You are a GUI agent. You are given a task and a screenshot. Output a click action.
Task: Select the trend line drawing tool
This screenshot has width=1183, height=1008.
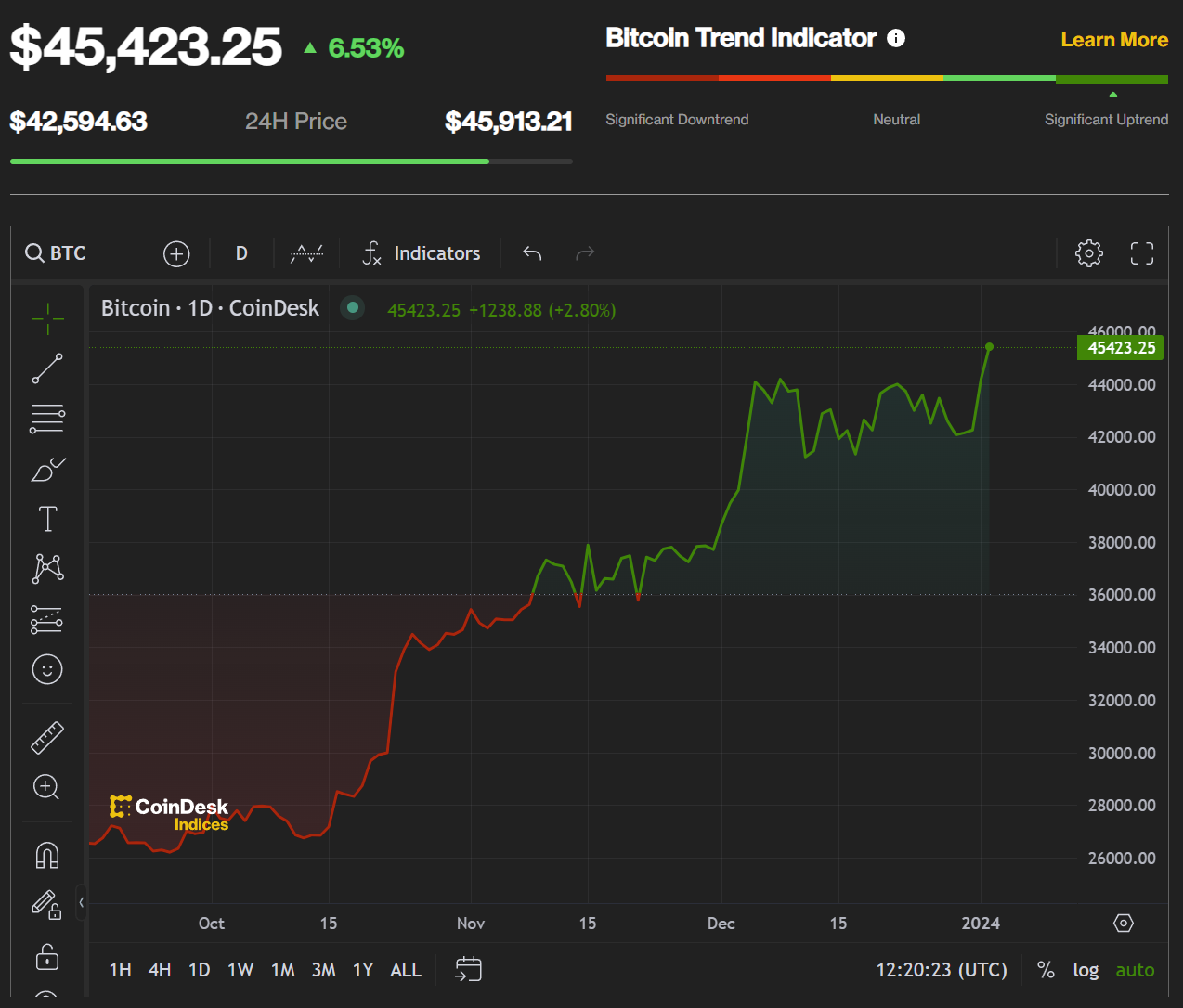point(47,368)
